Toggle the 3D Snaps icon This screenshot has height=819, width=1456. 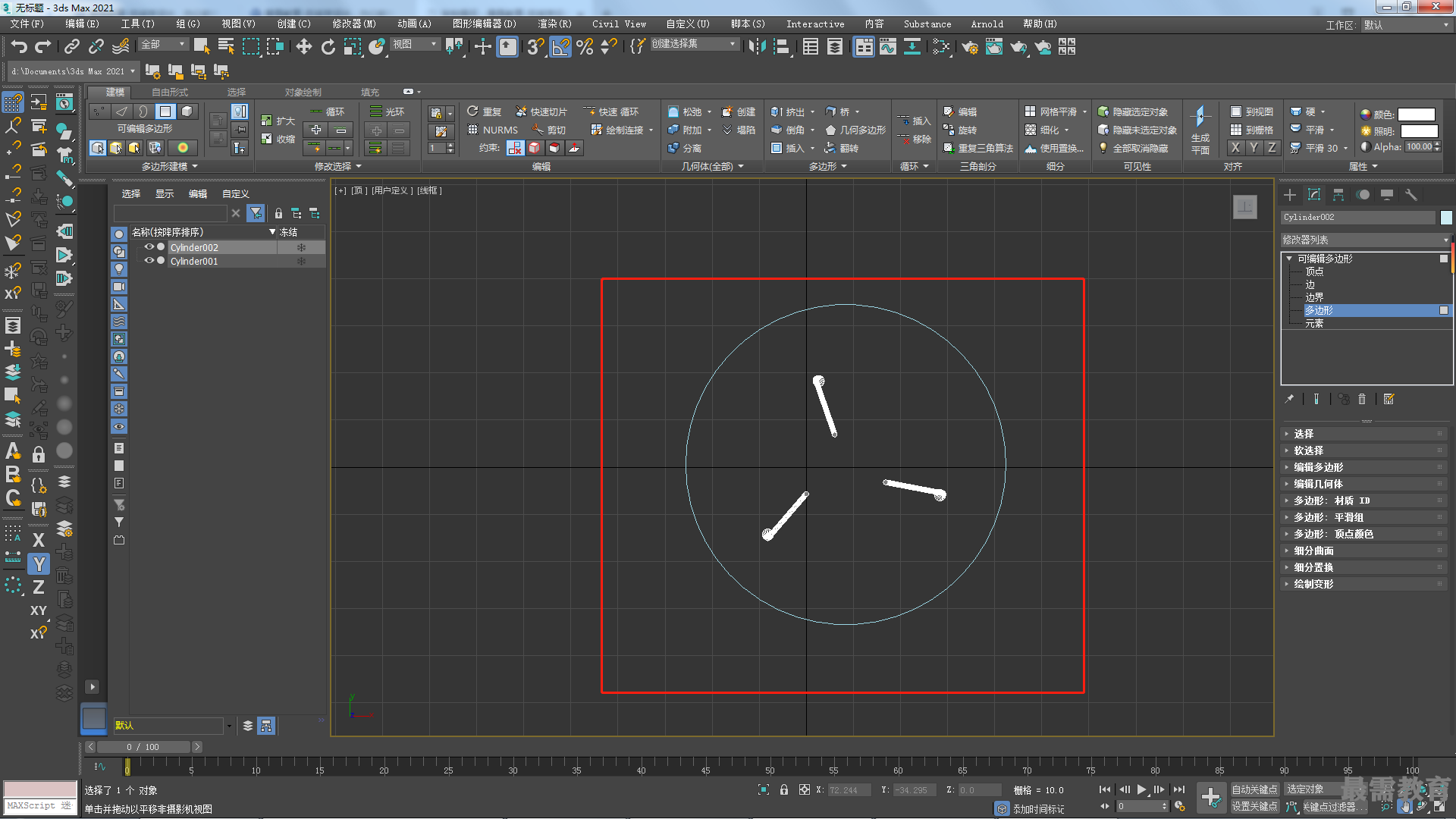[x=535, y=47]
